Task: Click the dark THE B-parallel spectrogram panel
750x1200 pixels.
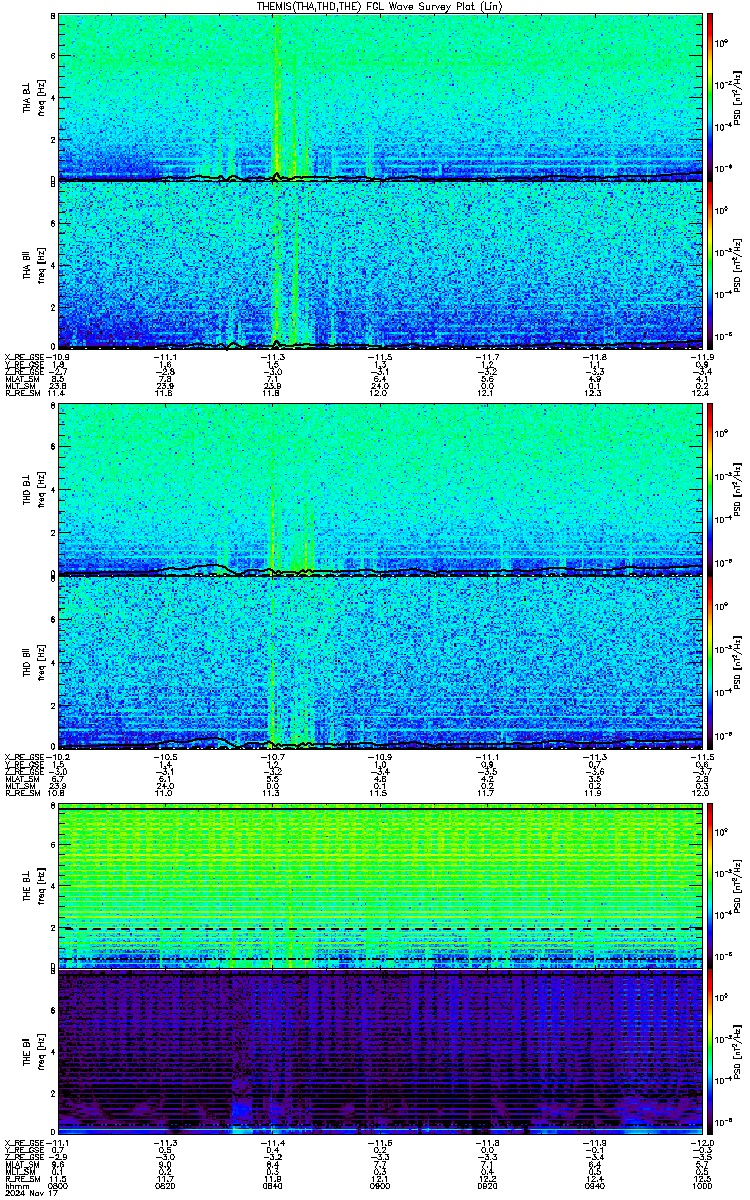Action: click(x=380, y=1052)
